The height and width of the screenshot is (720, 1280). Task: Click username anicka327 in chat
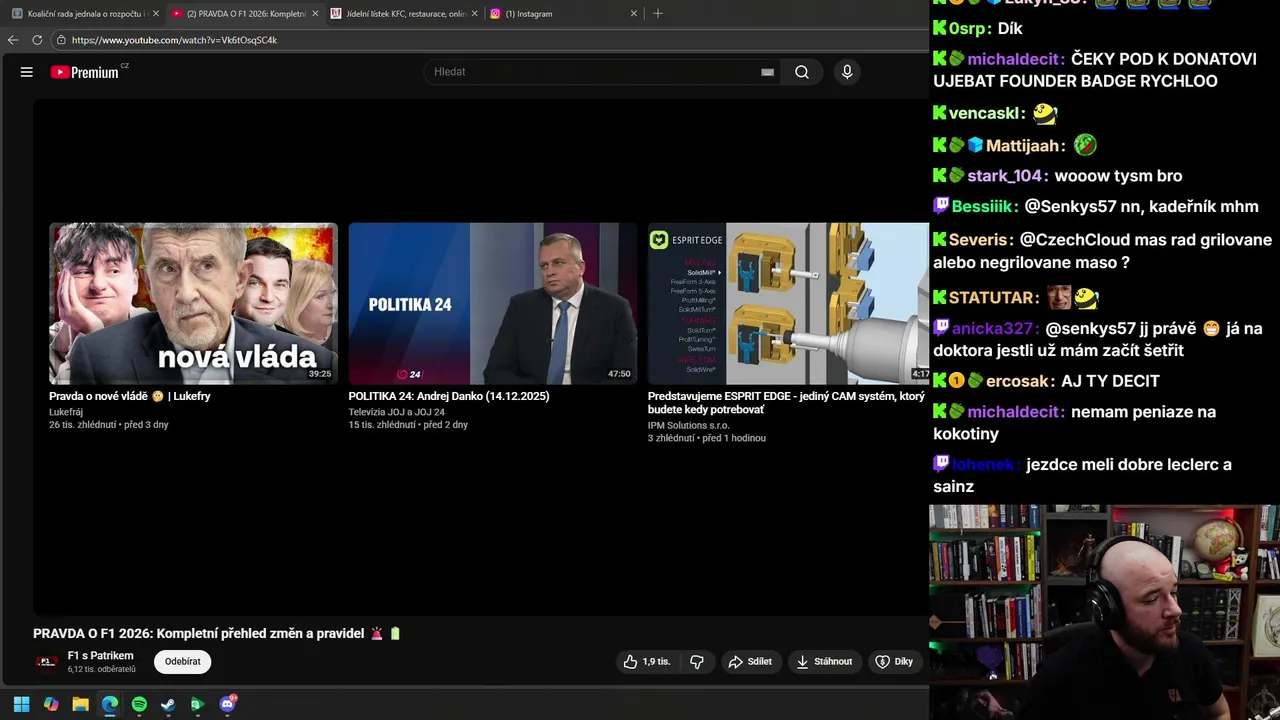click(995, 329)
